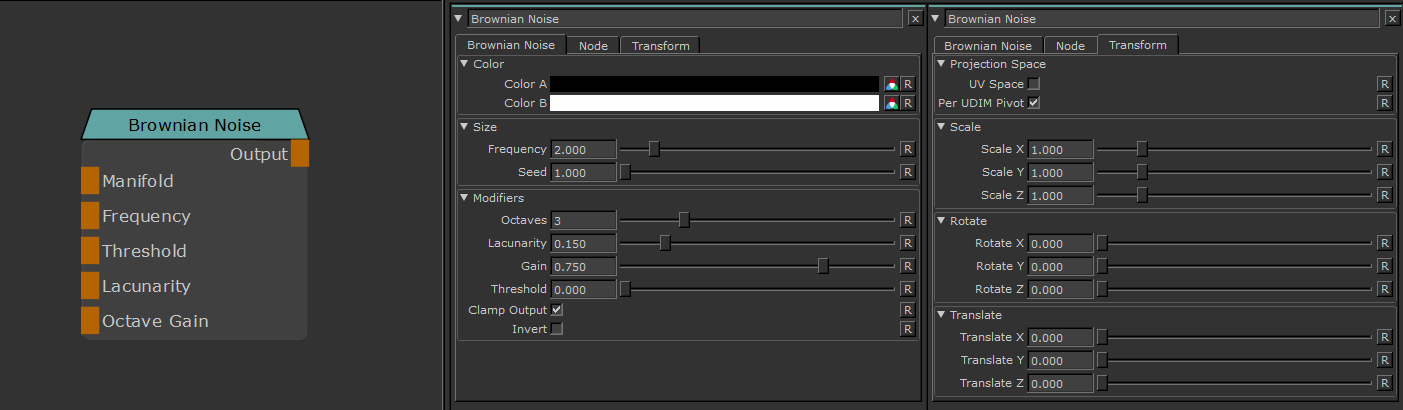Viewport: 1403px width, 410px height.
Task: Click the Gain slider handle
Action: point(823,266)
